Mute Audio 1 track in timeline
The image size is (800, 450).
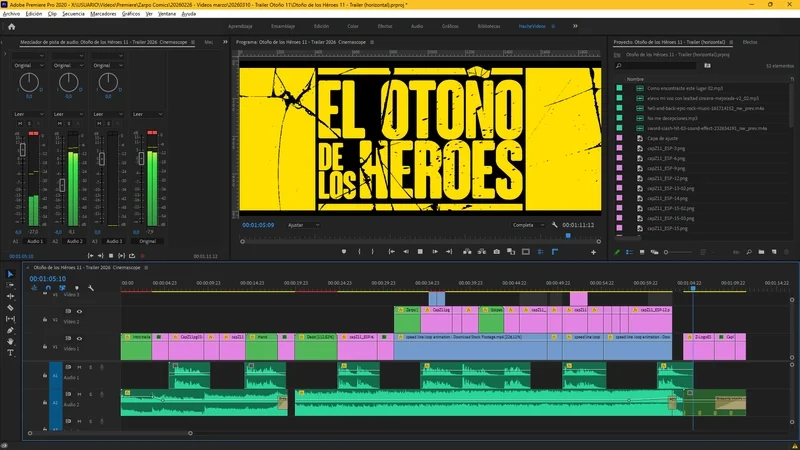[79, 367]
